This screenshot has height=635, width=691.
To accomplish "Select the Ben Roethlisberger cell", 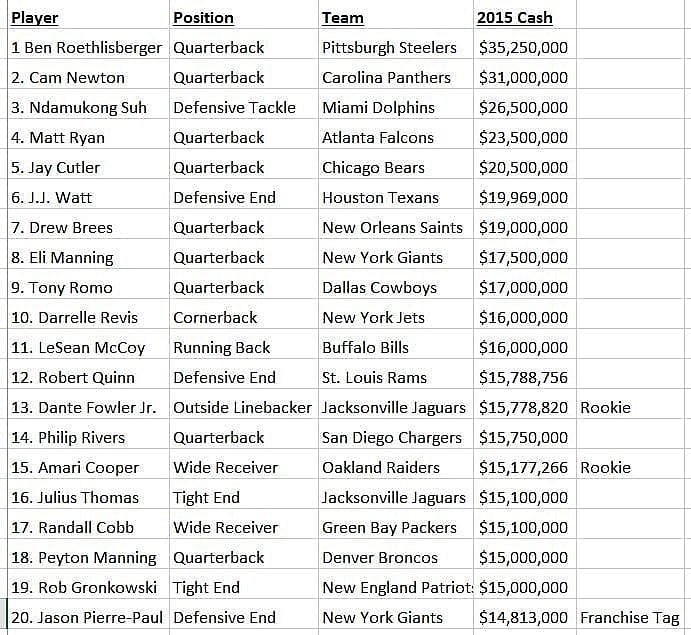I will pos(86,47).
